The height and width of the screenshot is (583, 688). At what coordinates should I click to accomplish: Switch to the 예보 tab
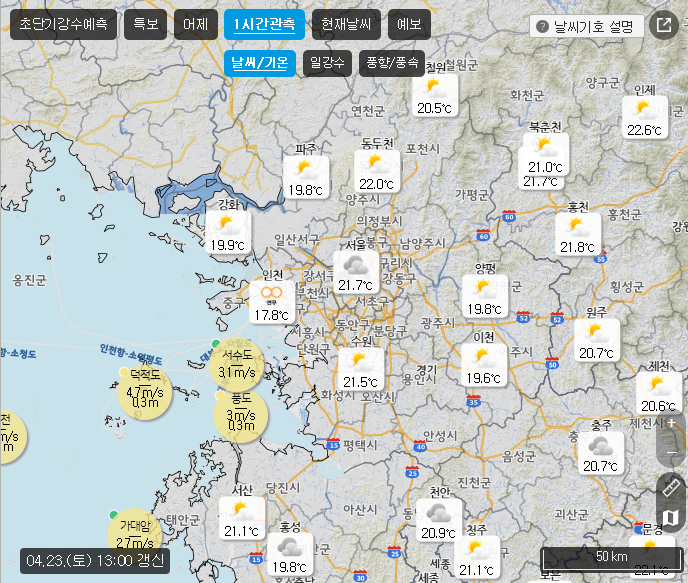click(409, 24)
